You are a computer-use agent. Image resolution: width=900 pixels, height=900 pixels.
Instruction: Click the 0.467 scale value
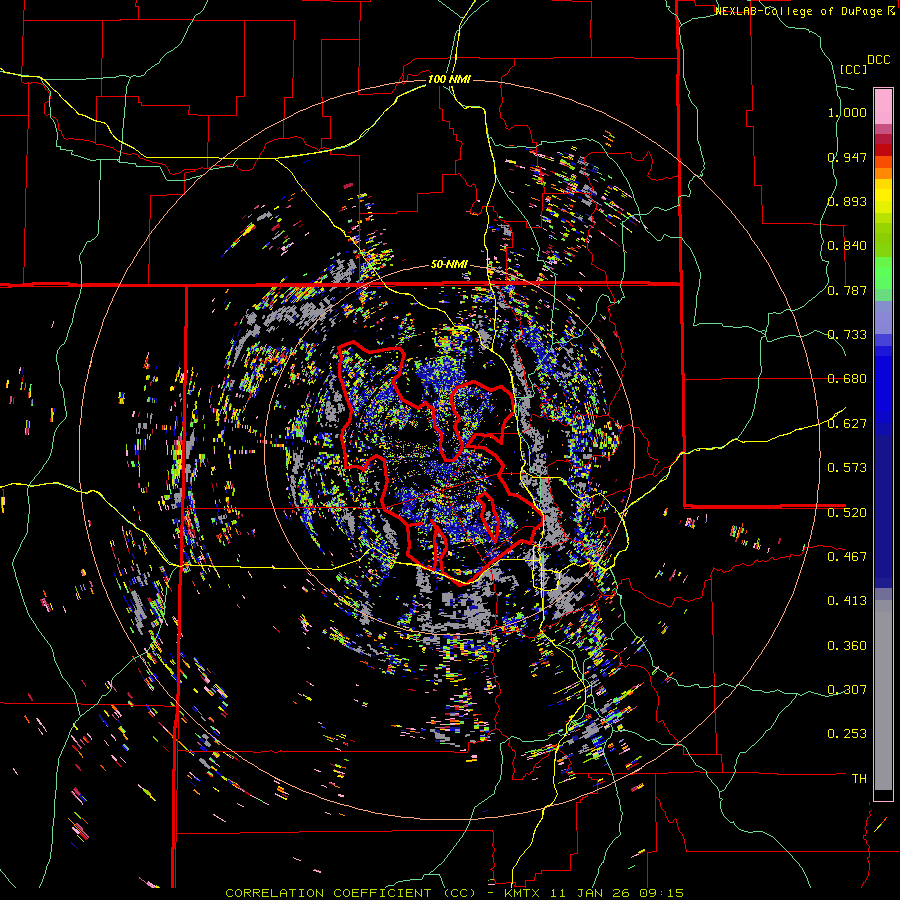pyautogui.click(x=847, y=556)
